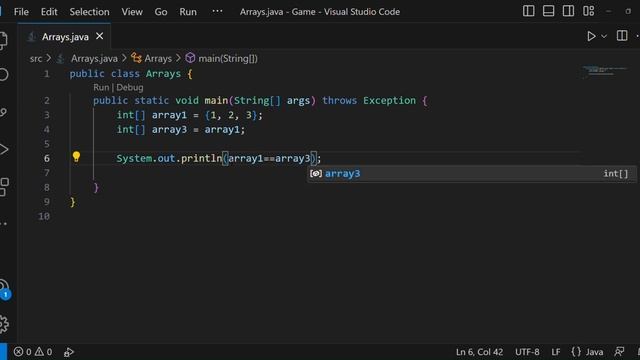Viewport: 640px width, 360px height.
Task: Show more menu items via ellipsis
Action: [x=218, y=11]
